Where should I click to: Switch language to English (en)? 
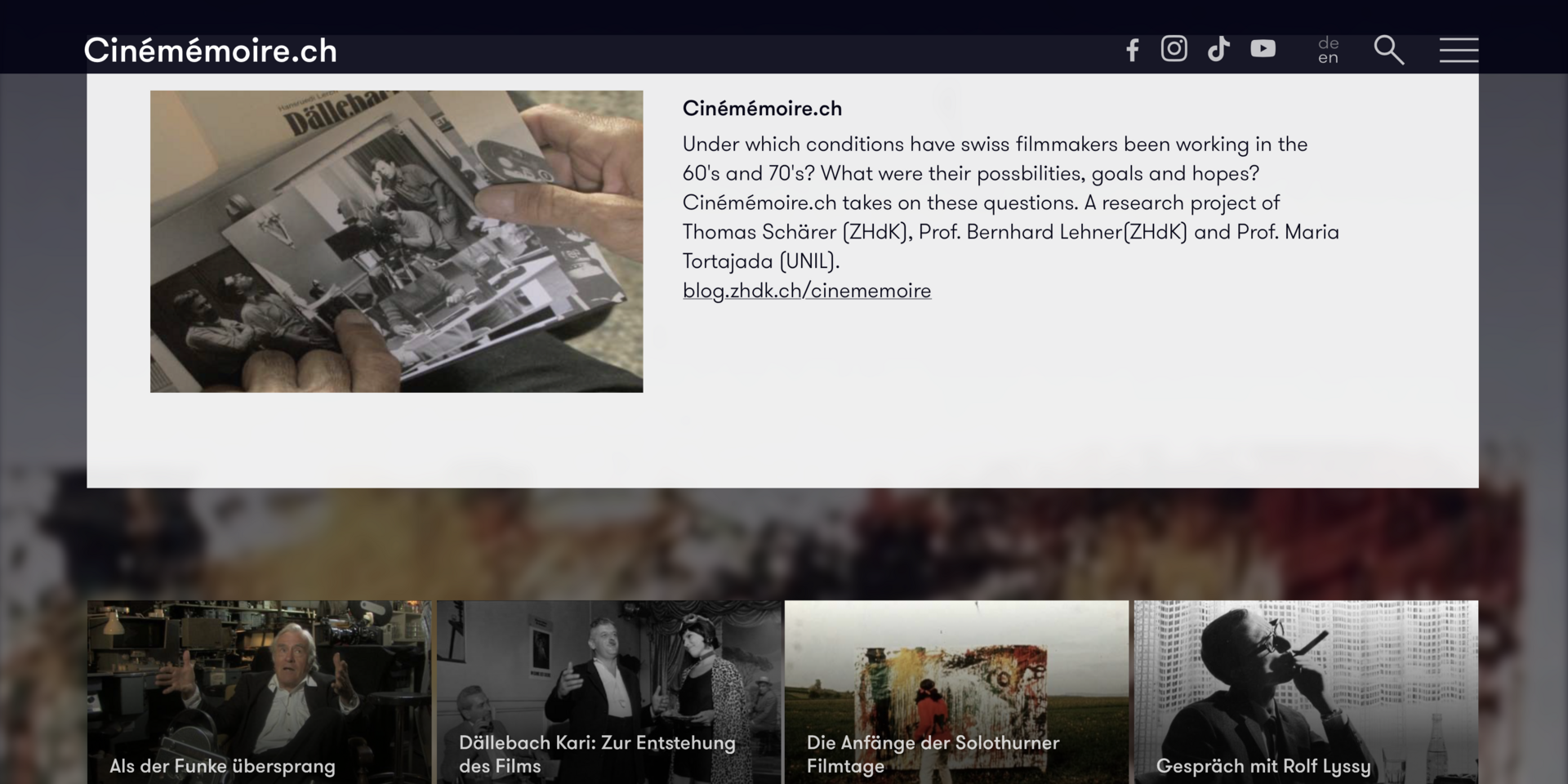tap(1328, 58)
